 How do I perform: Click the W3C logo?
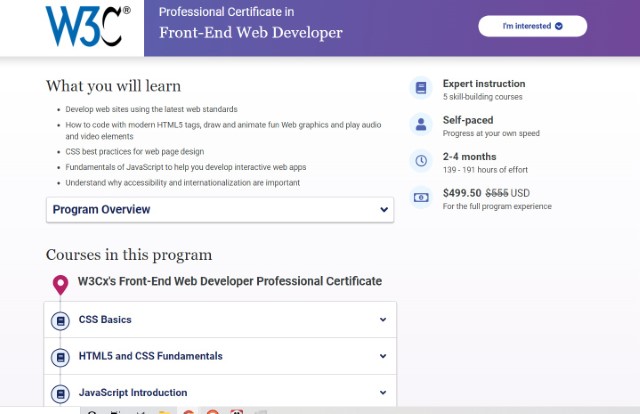coord(87,26)
